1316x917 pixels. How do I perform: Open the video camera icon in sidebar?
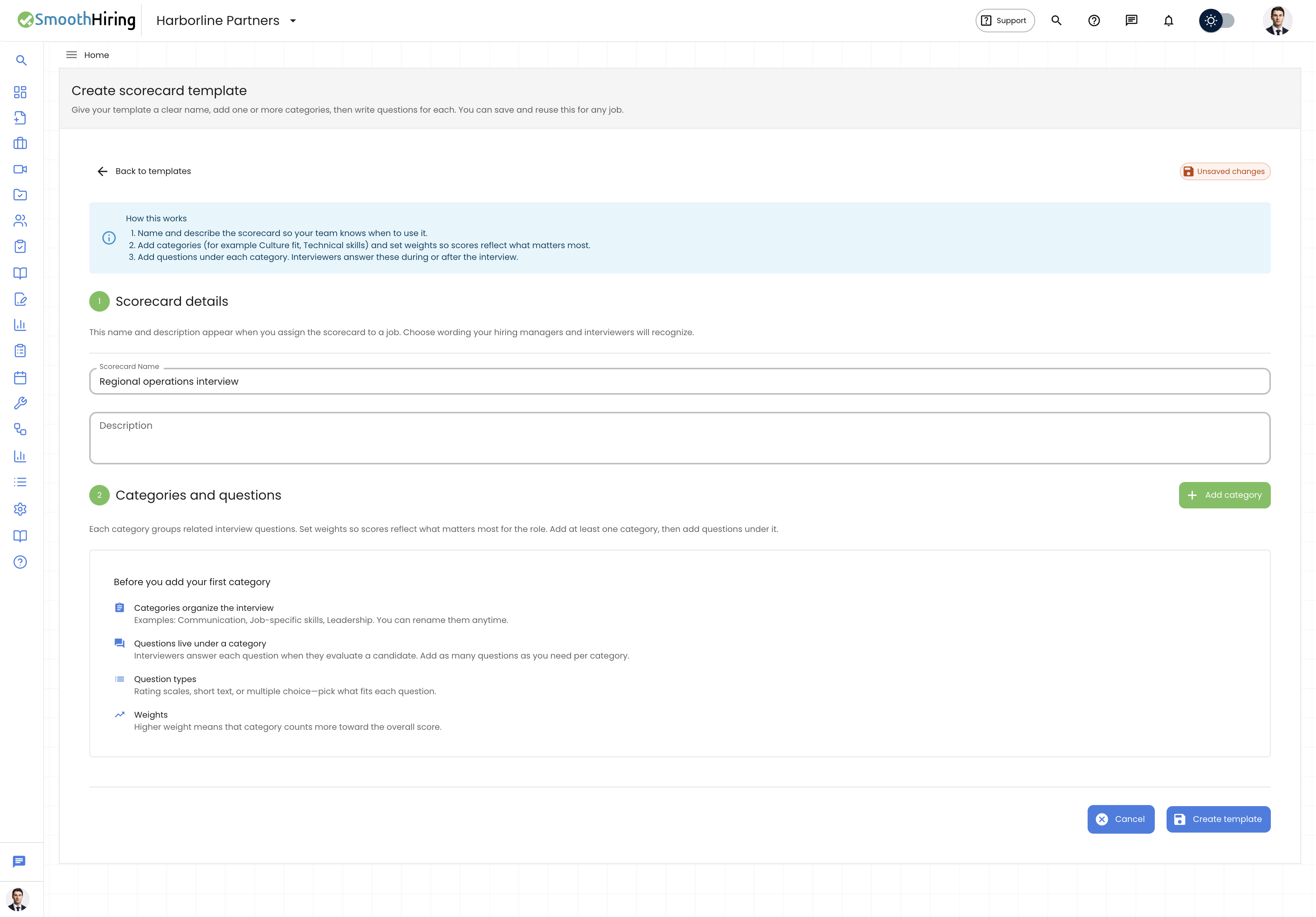coord(20,169)
